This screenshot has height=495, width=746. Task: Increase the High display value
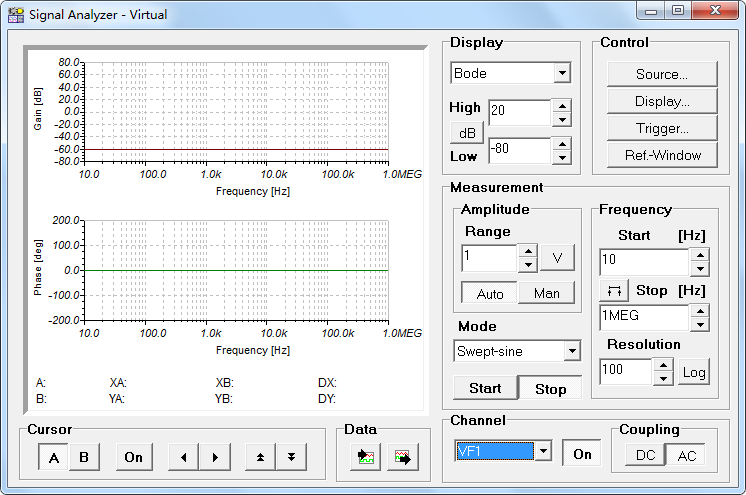[x=562, y=106]
